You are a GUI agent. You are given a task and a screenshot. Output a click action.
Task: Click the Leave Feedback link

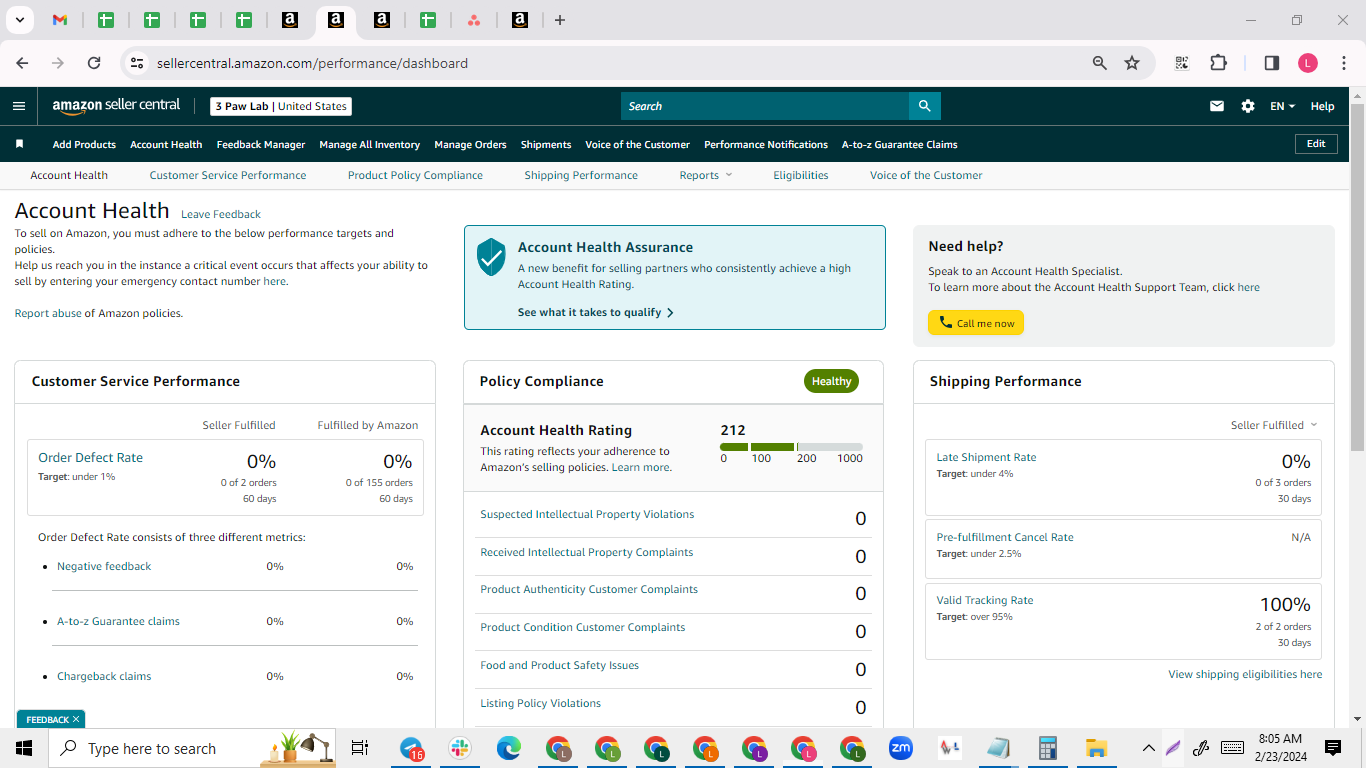(221, 214)
